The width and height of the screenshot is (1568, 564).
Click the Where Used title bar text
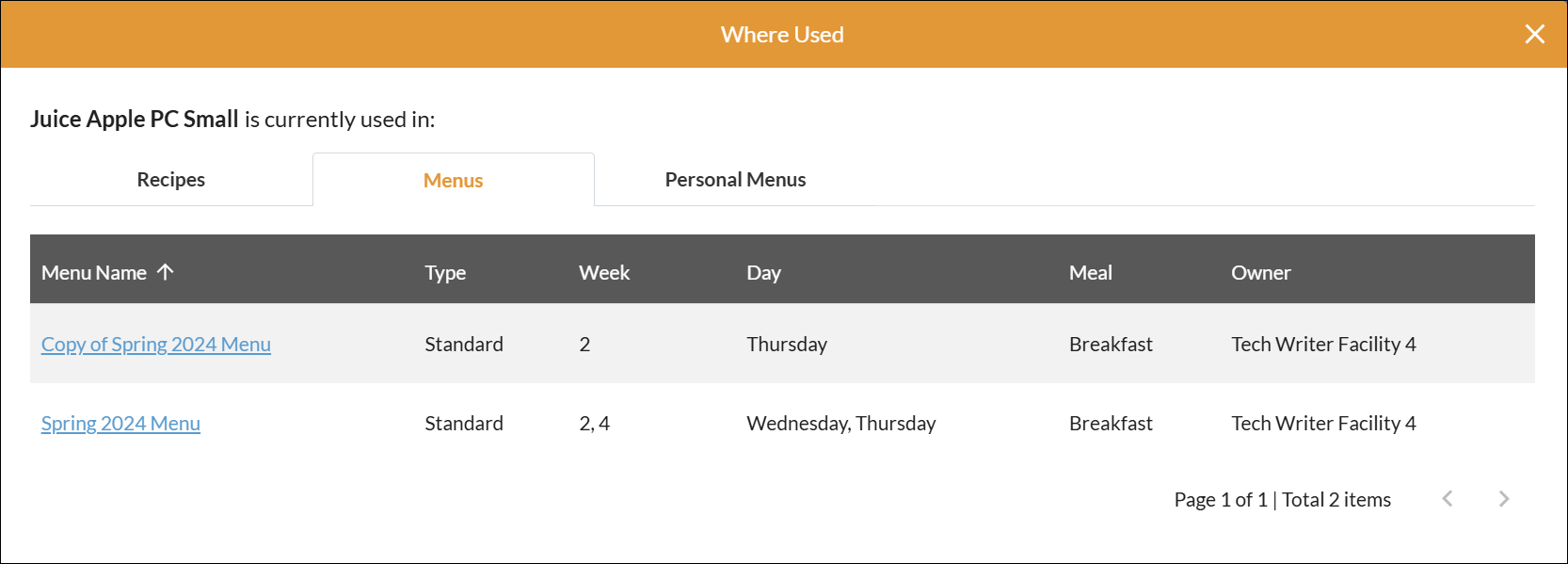click(x=782, y=35)
